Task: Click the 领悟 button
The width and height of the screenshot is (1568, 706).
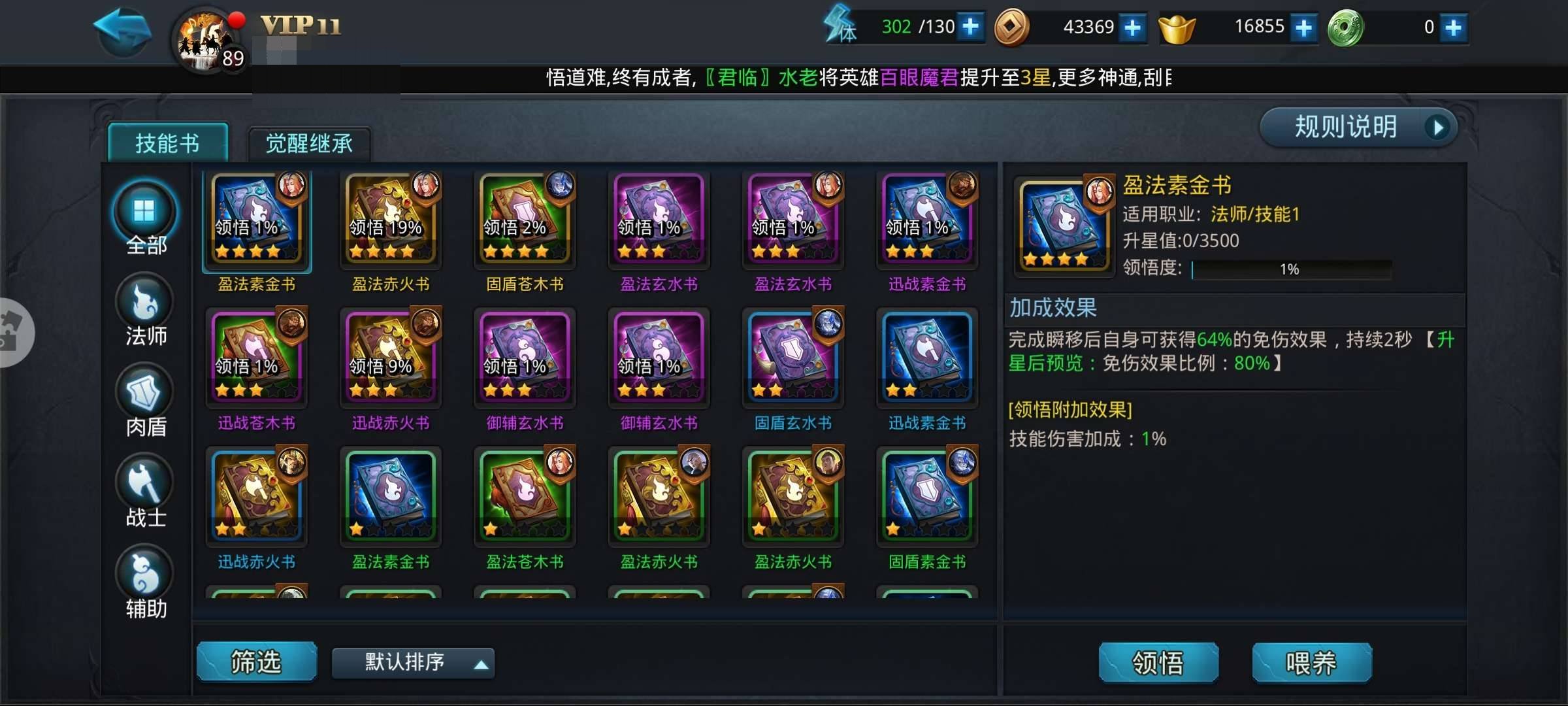Action: tap(1158, 663)
